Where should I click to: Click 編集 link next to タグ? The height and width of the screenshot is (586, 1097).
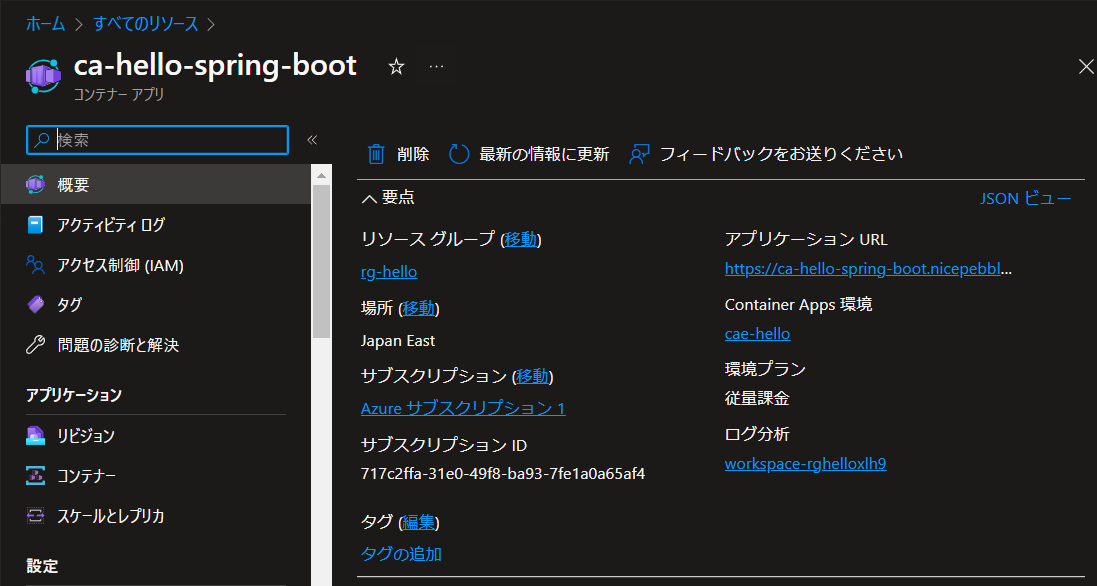(x=418, y=522)
